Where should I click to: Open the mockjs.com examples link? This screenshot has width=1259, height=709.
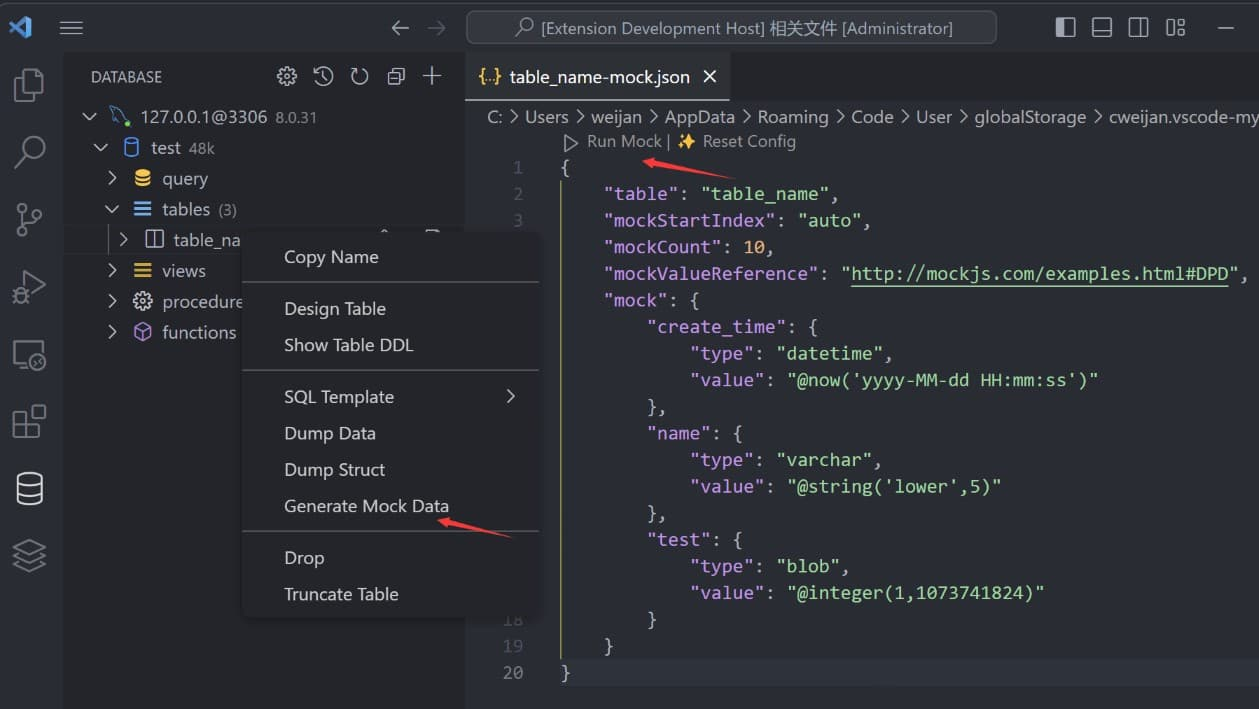click(1039, 274)
